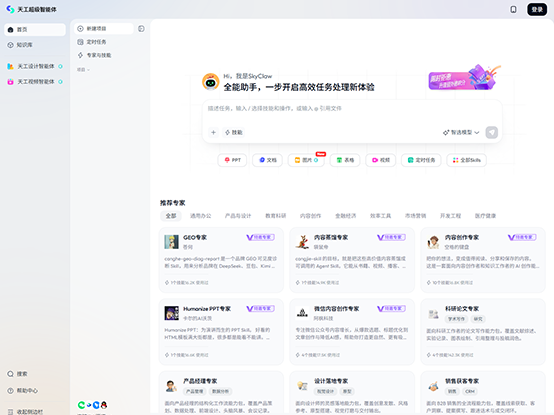Click the 视频 quick action chip
The height and width of the screenshot is (415, 554).
coord(381,160)
